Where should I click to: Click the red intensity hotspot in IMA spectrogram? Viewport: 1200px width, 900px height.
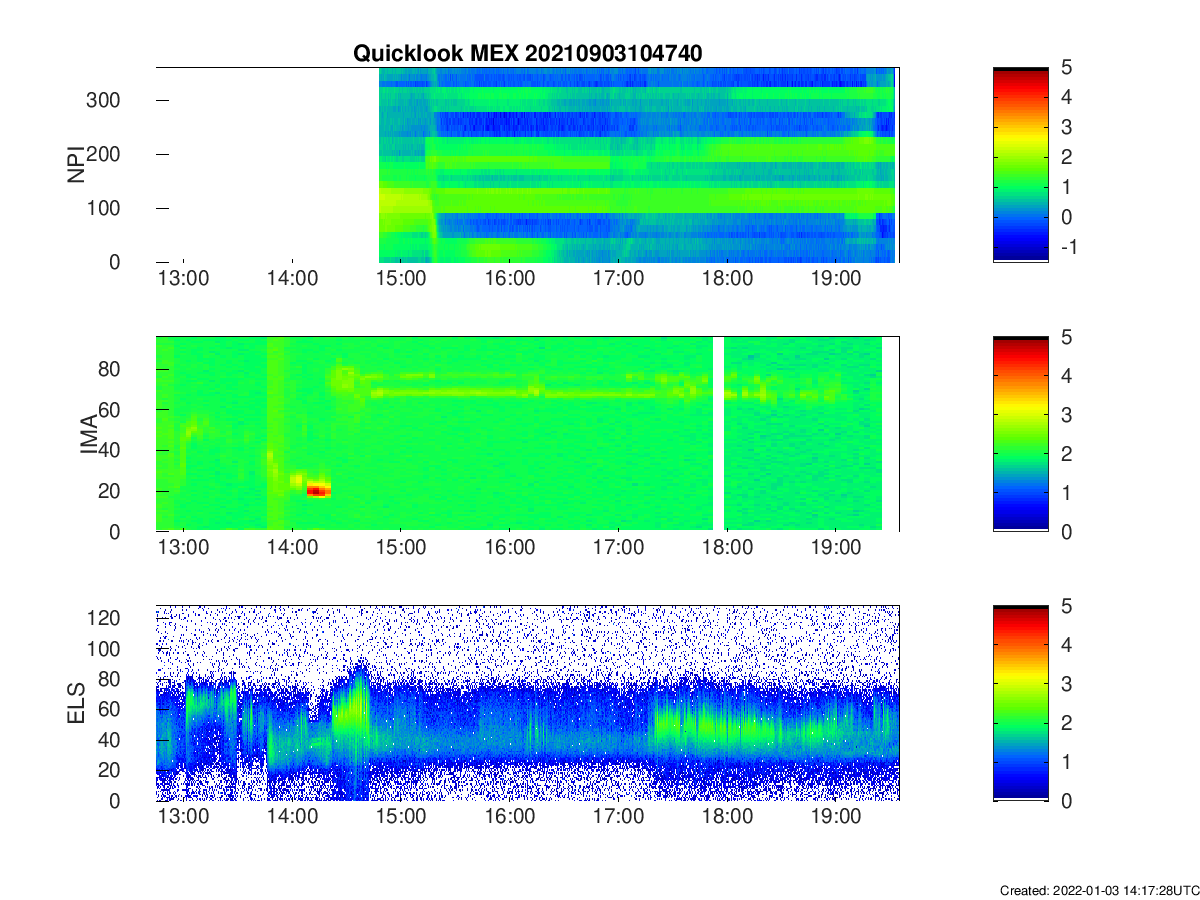point(318,490)
